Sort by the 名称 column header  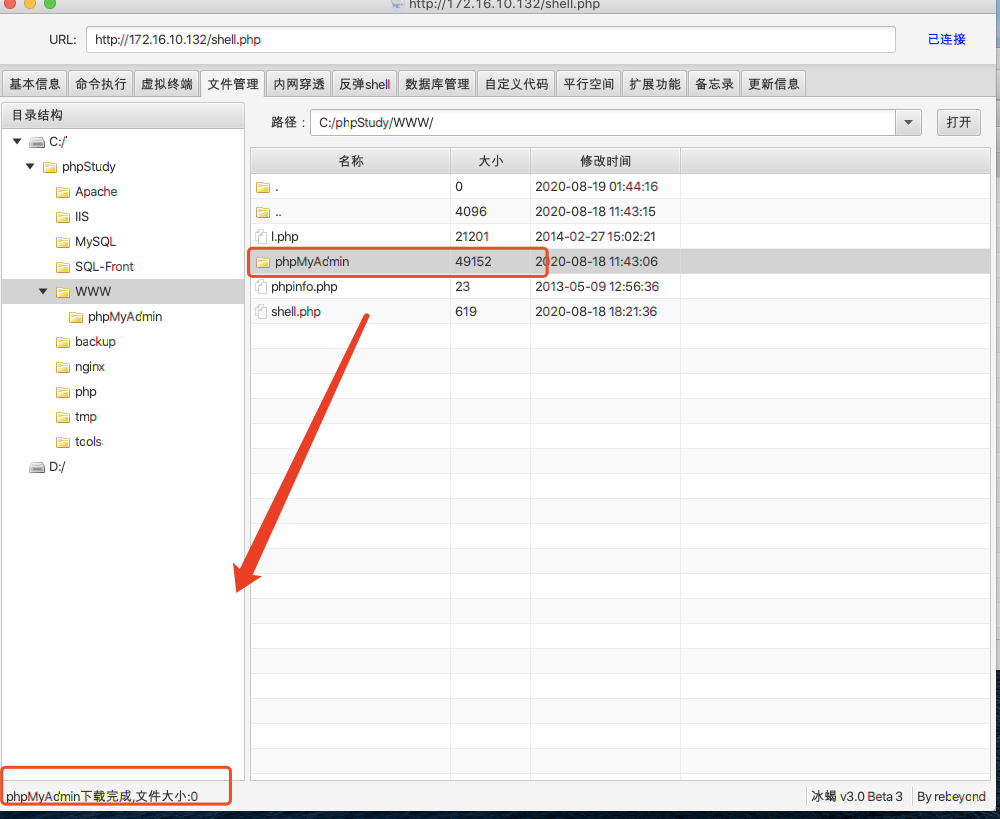coord(351,161)
